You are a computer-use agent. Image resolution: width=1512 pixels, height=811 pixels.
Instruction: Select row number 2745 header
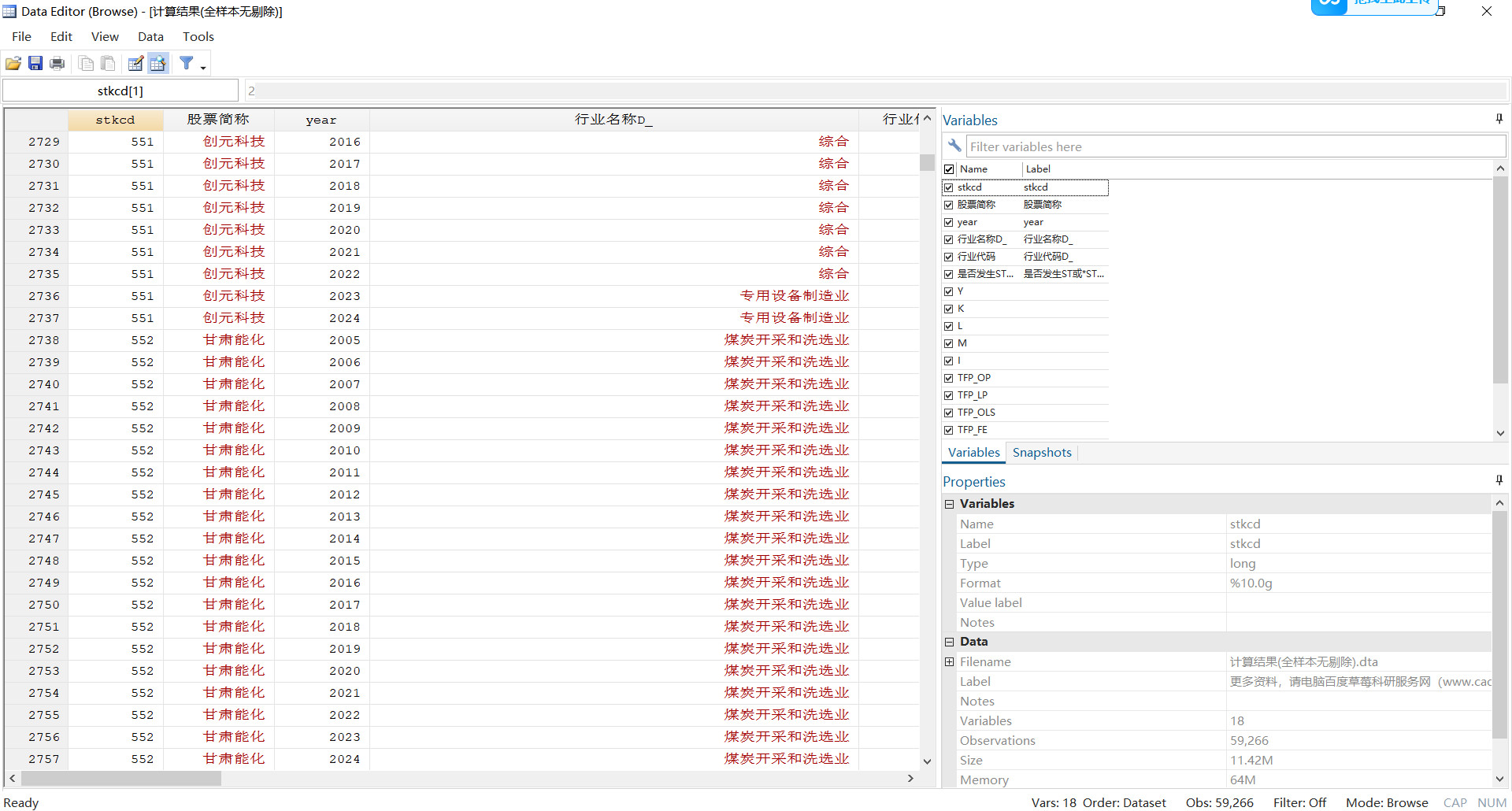[x=36, y=494]
